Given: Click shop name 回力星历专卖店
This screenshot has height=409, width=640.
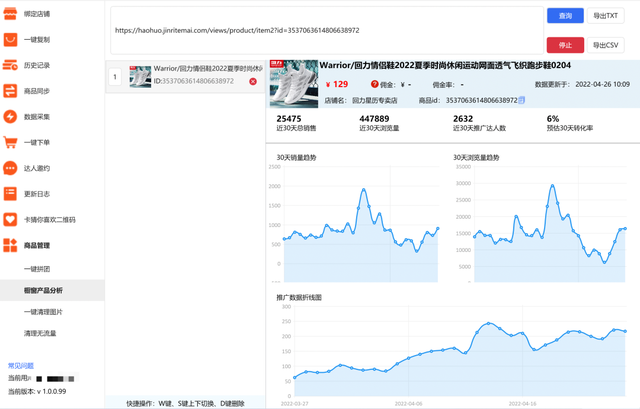Looking at the screenshot, I should 375,100.
